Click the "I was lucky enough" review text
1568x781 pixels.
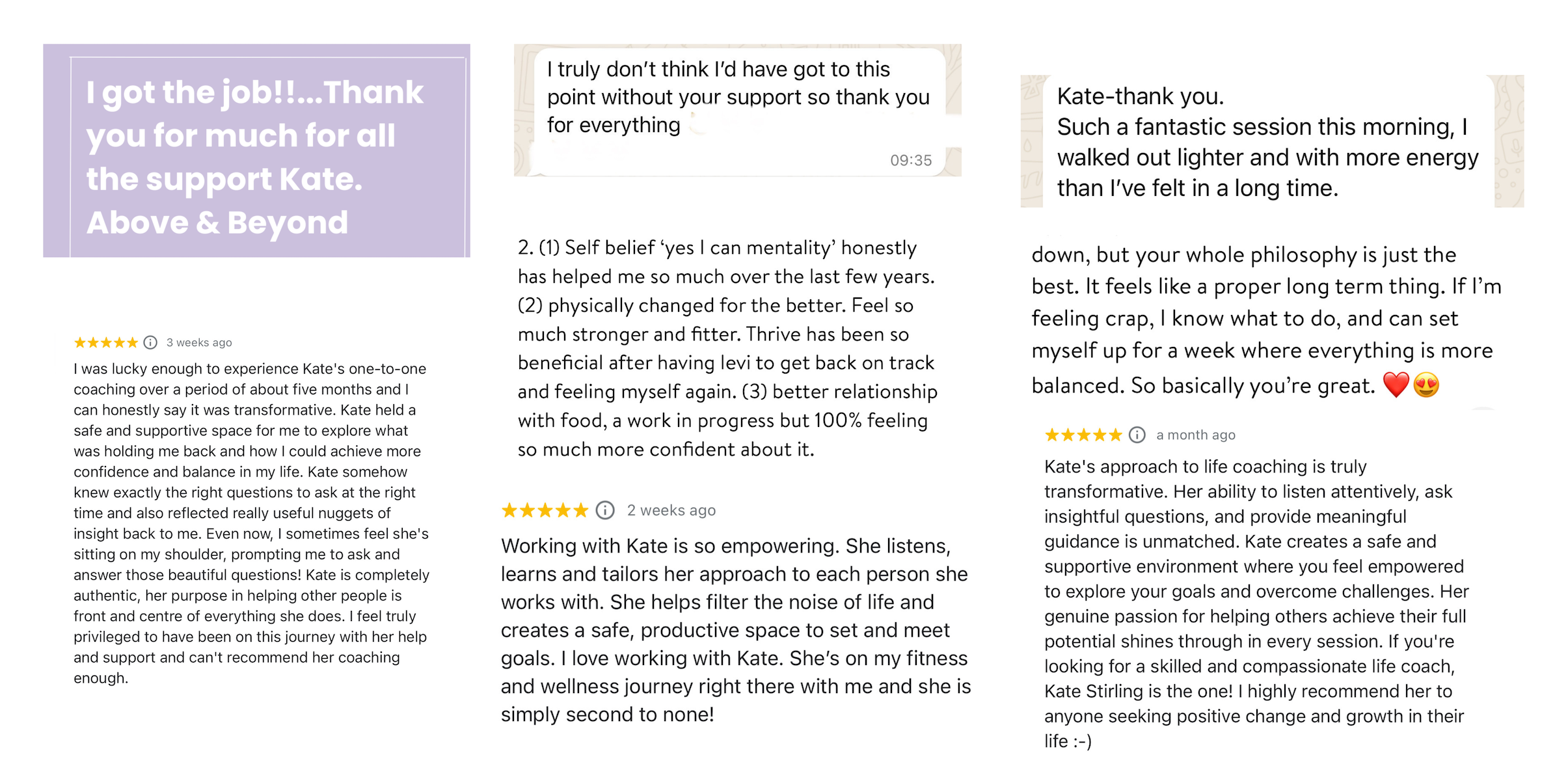251,523
